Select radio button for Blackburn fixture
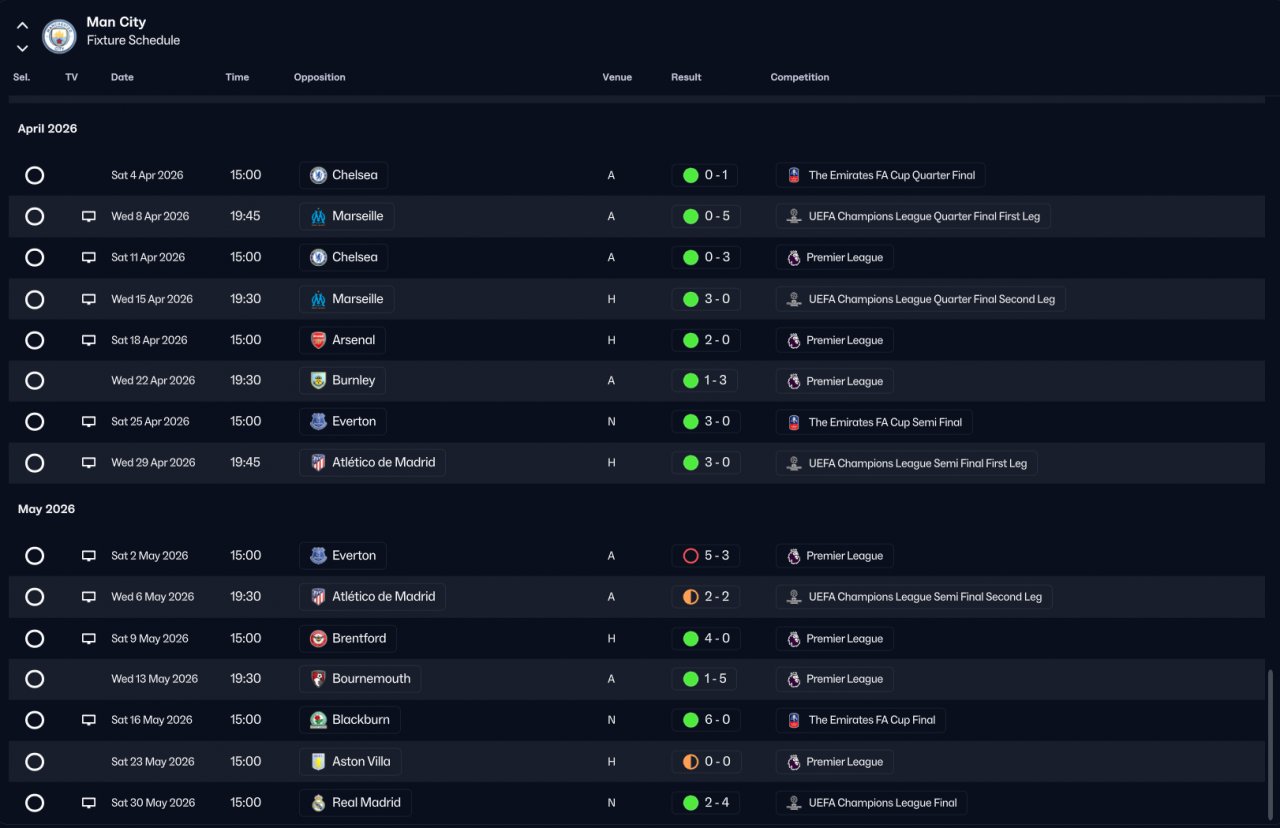The width and height of the screenshot is (1280, 828). (34, 720)
